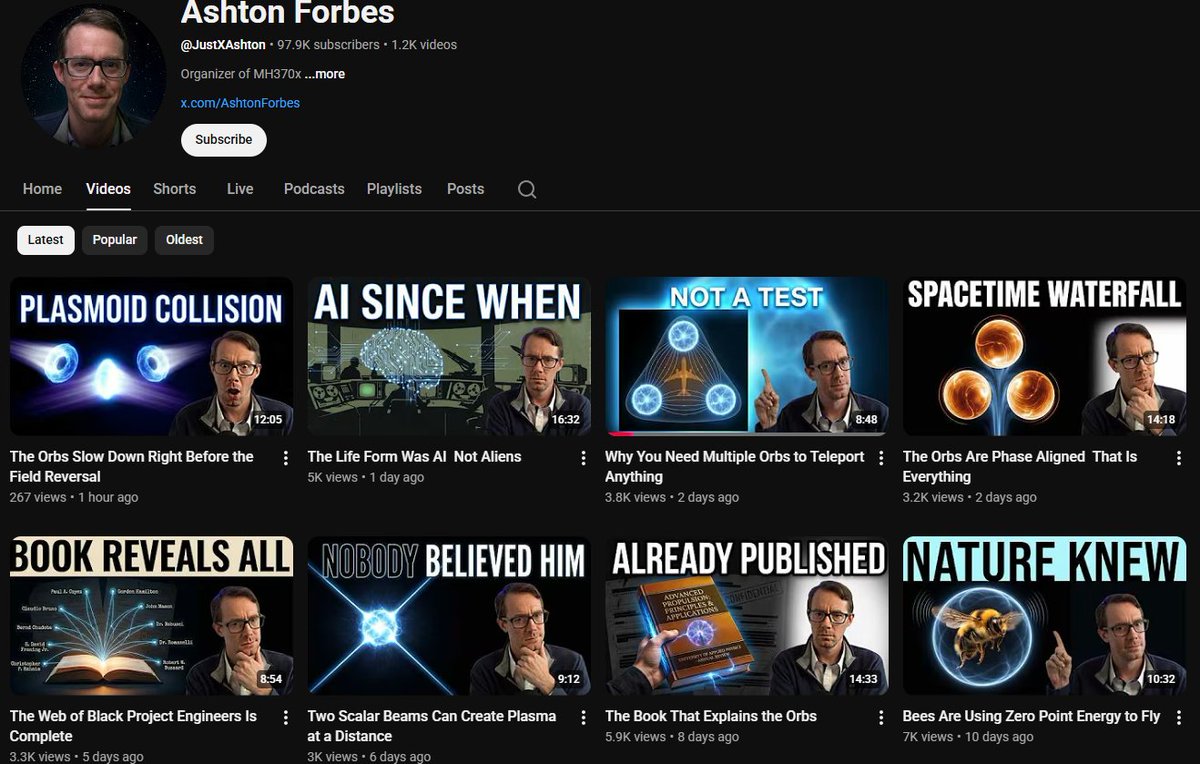This screenshot has height=764, width=1200.
Task: Click the @JustXAshton channel handle
Action: 225,45
